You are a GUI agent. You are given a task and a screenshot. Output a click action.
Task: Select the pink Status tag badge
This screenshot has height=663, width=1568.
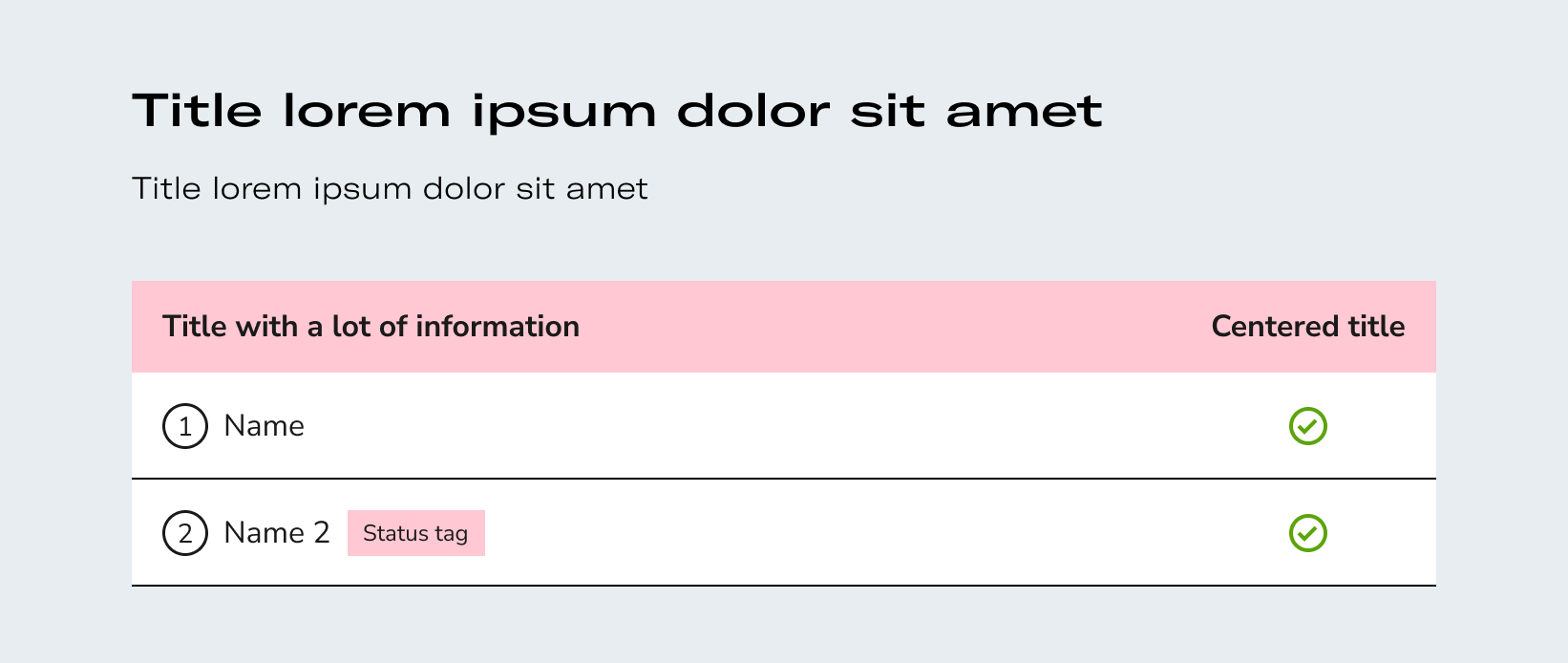tap(416, 533)
